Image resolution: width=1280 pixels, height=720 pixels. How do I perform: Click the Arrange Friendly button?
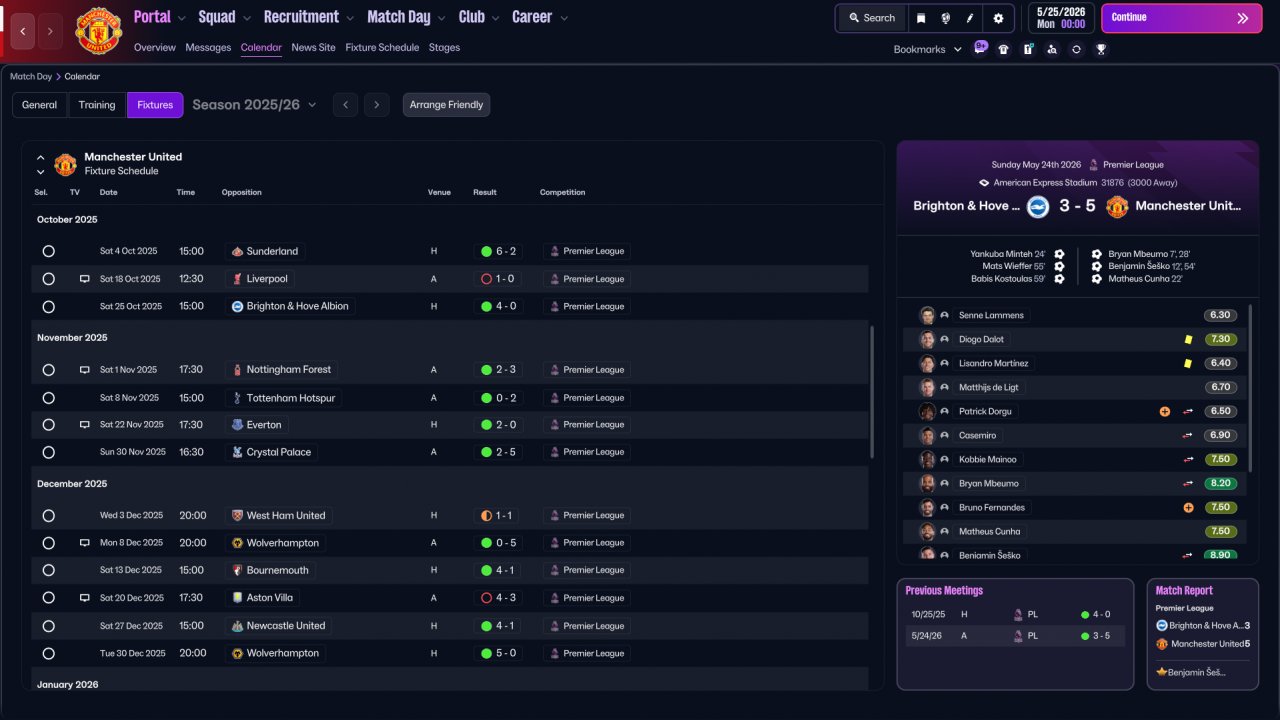[x=446, y=105]
